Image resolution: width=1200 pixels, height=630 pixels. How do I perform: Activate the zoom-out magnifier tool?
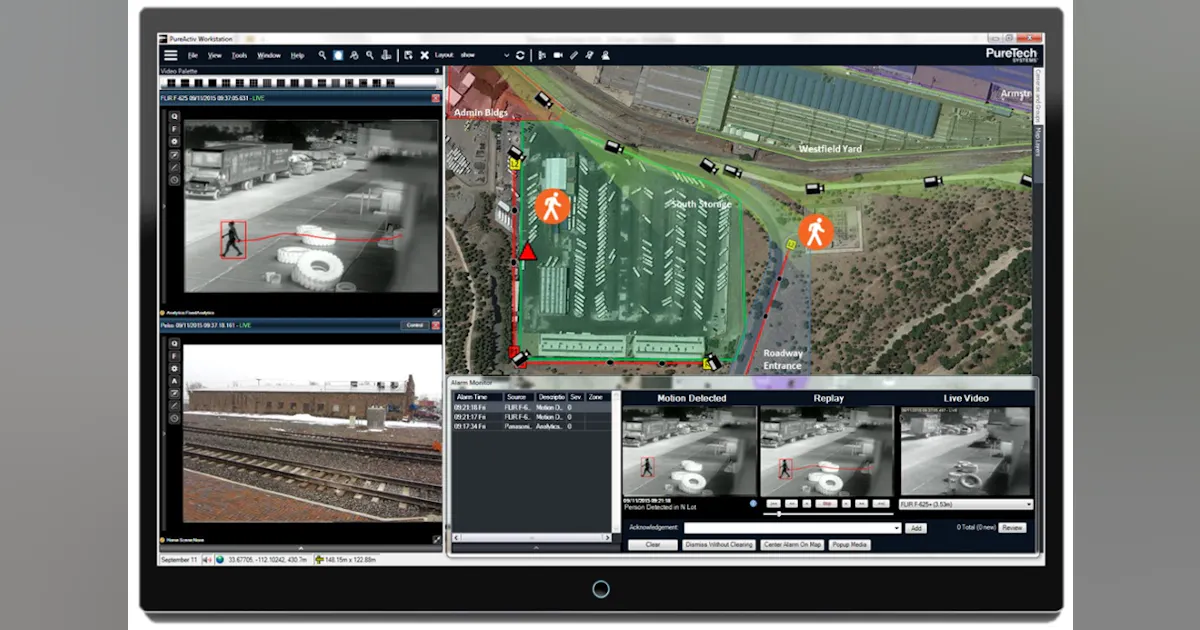click(x=370, y=55)
